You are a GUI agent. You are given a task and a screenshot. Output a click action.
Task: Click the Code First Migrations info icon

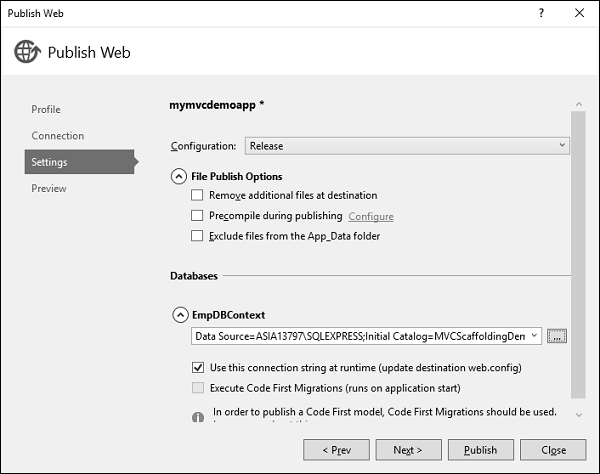point(197,412)
